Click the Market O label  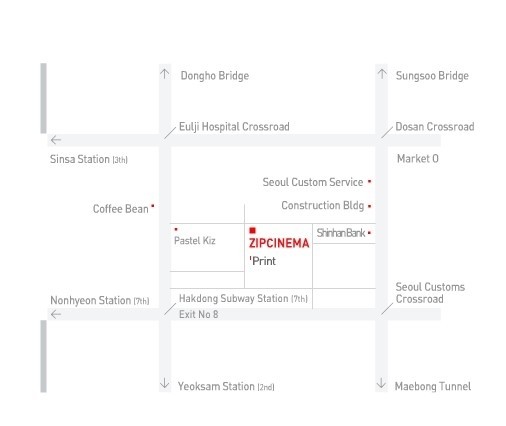coord(418,159)
